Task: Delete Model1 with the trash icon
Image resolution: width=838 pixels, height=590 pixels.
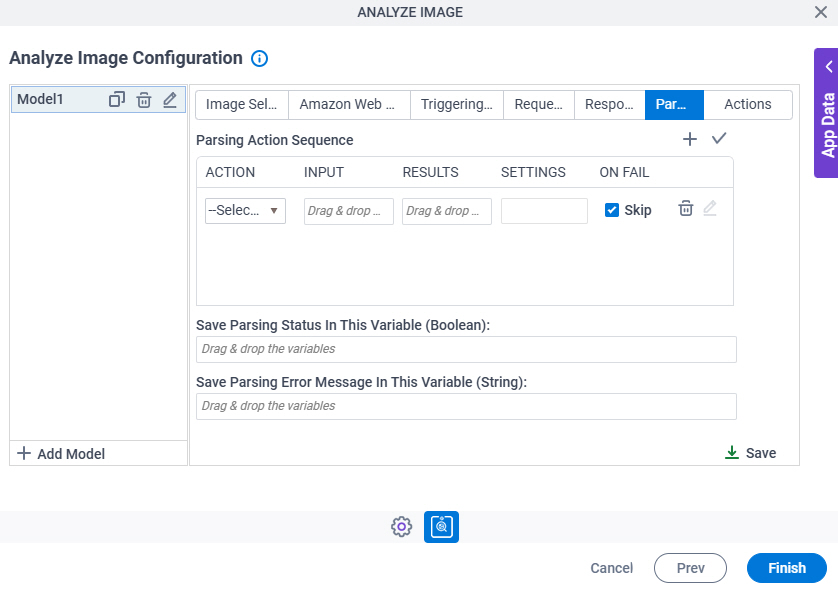Action: 144,100
